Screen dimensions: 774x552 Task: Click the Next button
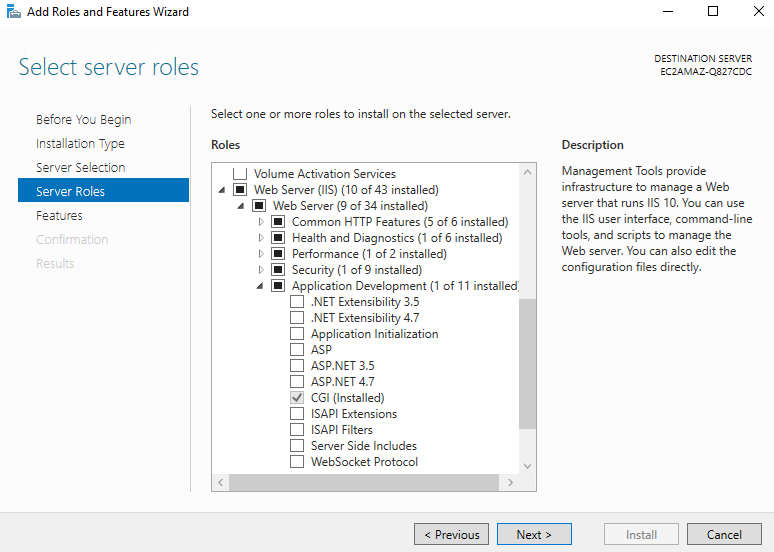coord(534,535)
